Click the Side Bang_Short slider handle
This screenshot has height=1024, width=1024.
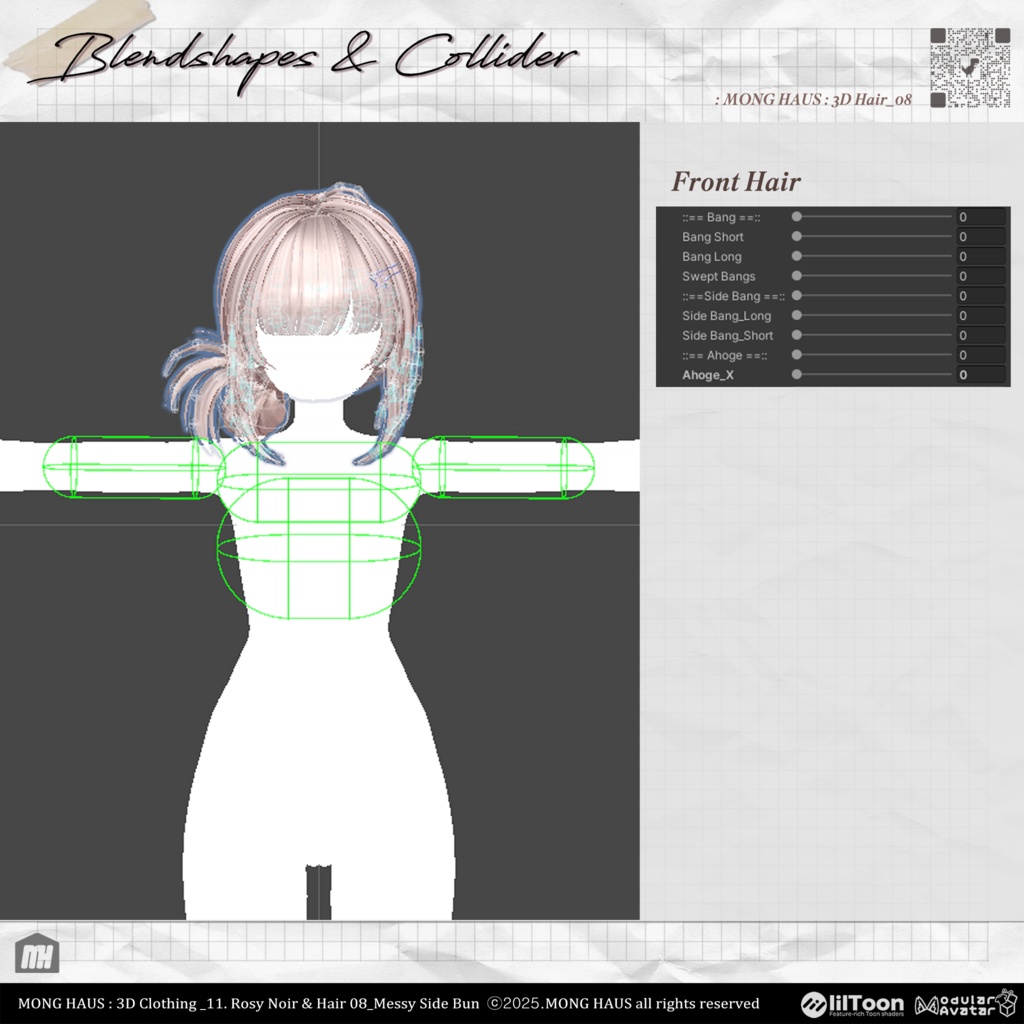[x=797, y=335]
